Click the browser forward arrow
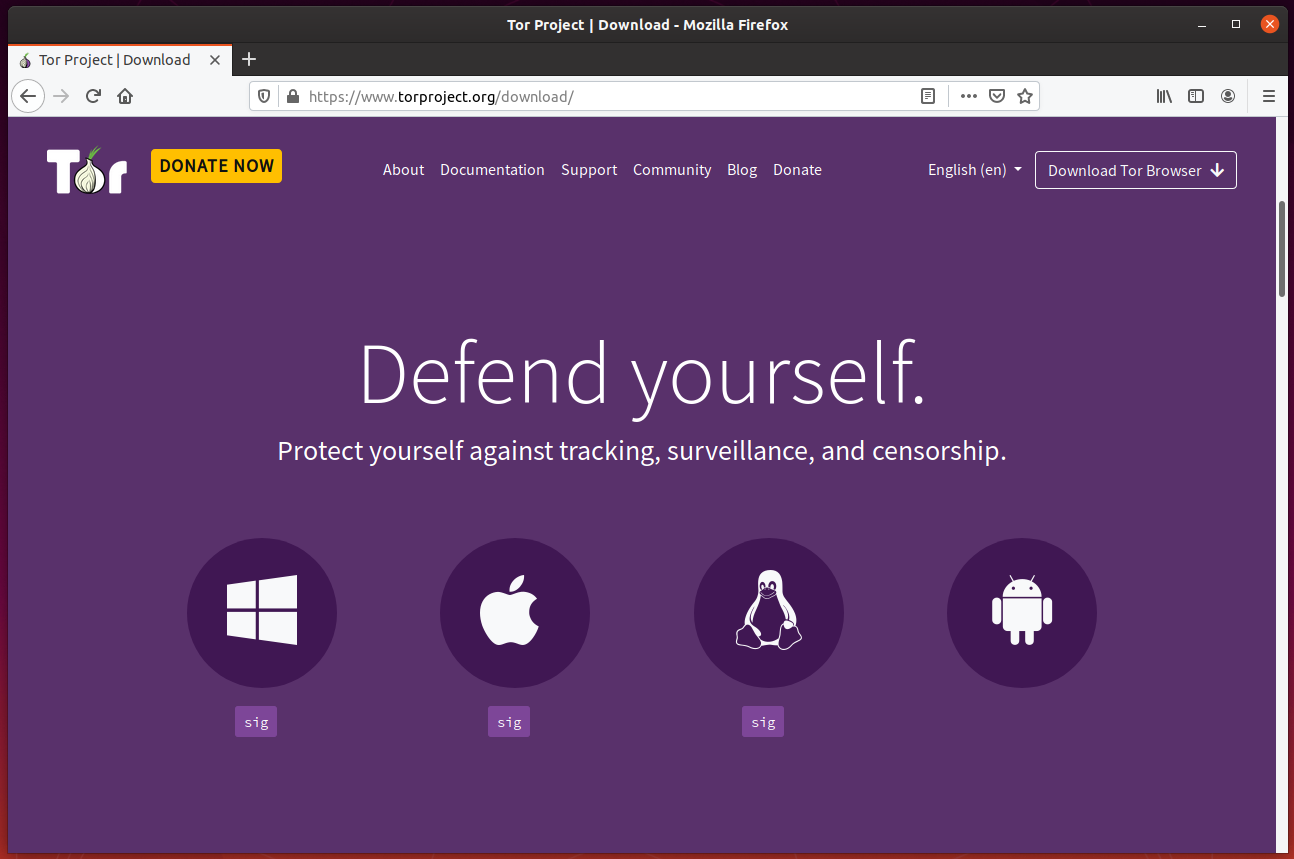Screen dimensions: 1294x859 pyautogui.click(x=61, y=96)
